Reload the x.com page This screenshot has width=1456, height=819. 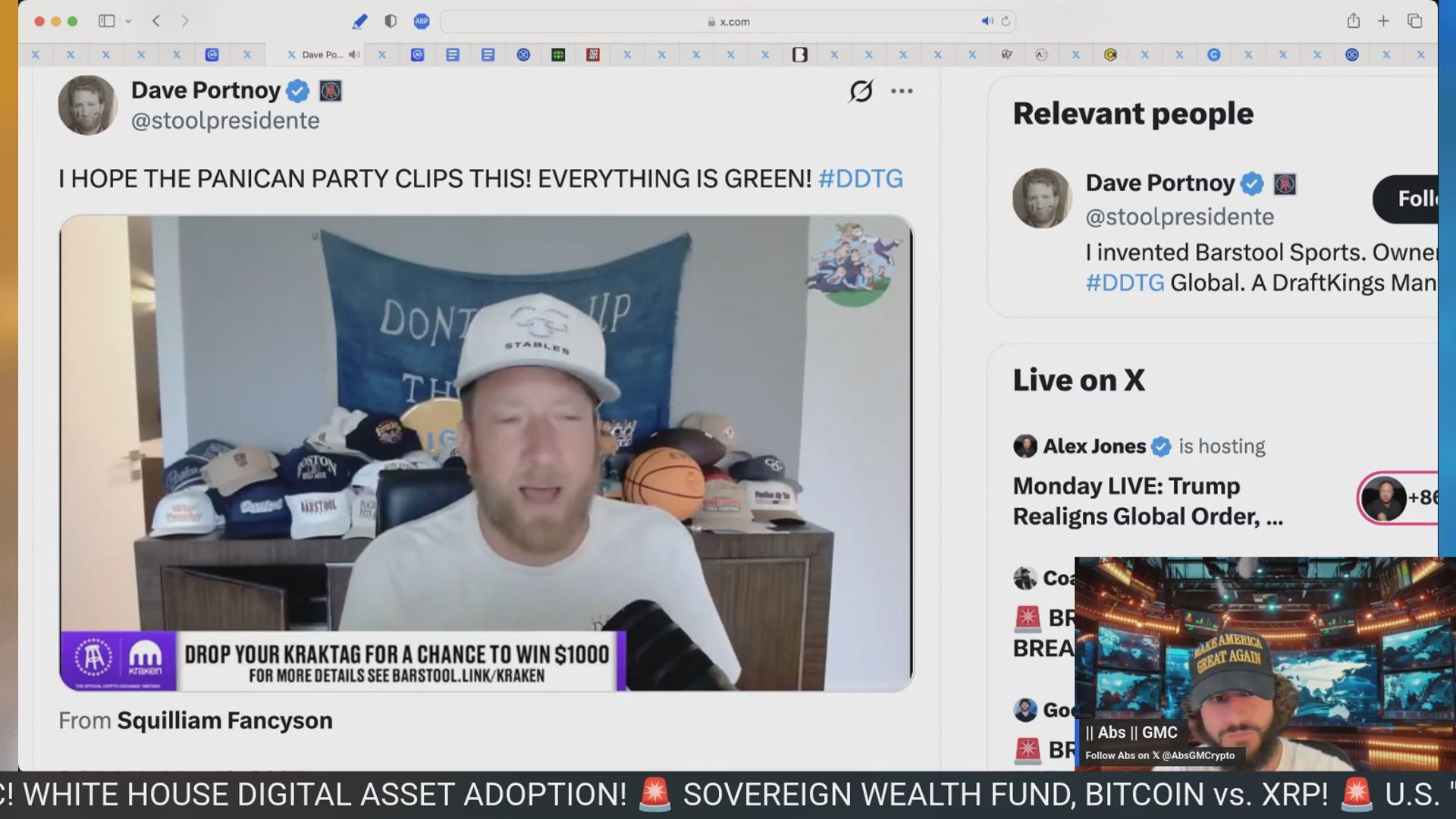click(x=1006, y=21)
